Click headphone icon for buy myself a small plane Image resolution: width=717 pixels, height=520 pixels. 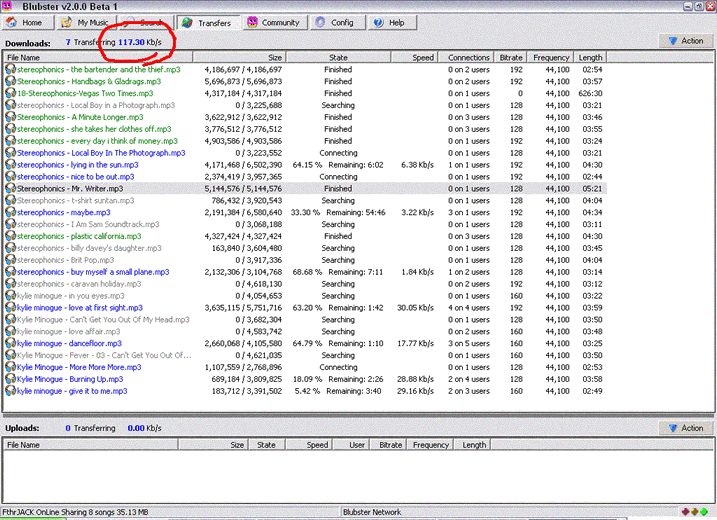pyautogui.click(x=10, y=272)
